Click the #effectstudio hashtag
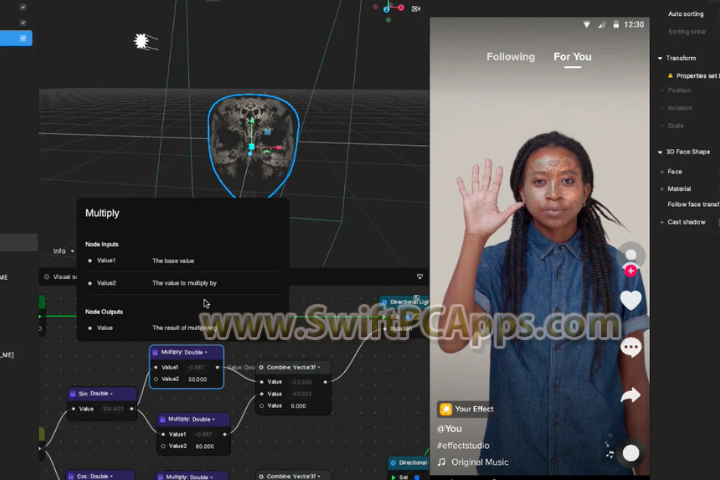The width and height of the screenshot is (720, 480). (x=463, y=446)
